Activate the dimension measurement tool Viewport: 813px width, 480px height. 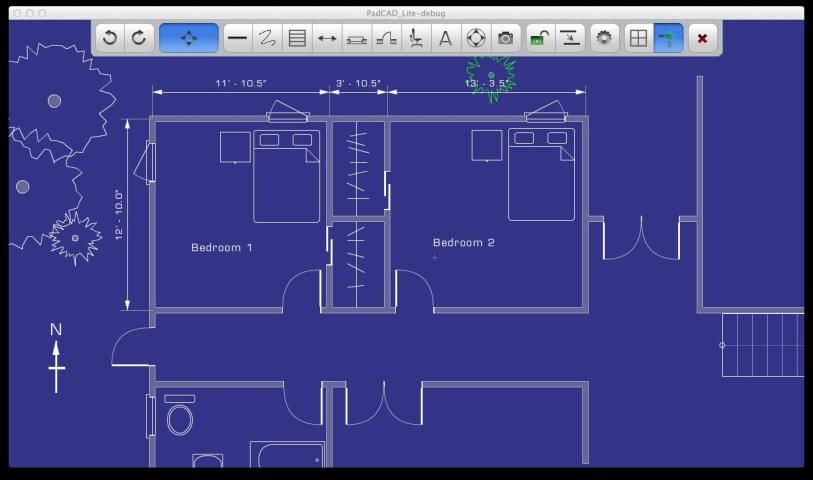[x=327, y=38]
